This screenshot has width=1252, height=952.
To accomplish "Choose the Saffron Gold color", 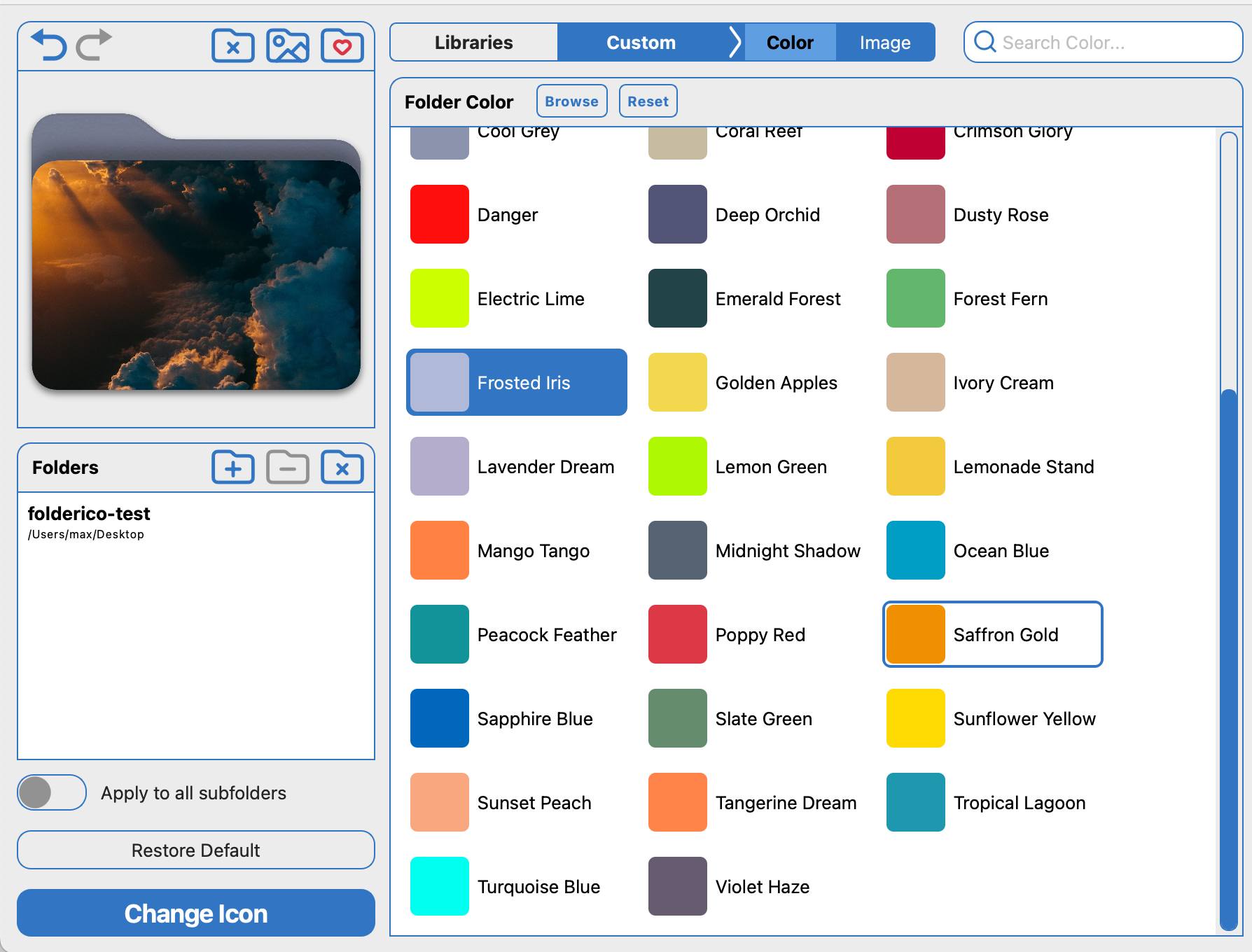I will [992, 634].
